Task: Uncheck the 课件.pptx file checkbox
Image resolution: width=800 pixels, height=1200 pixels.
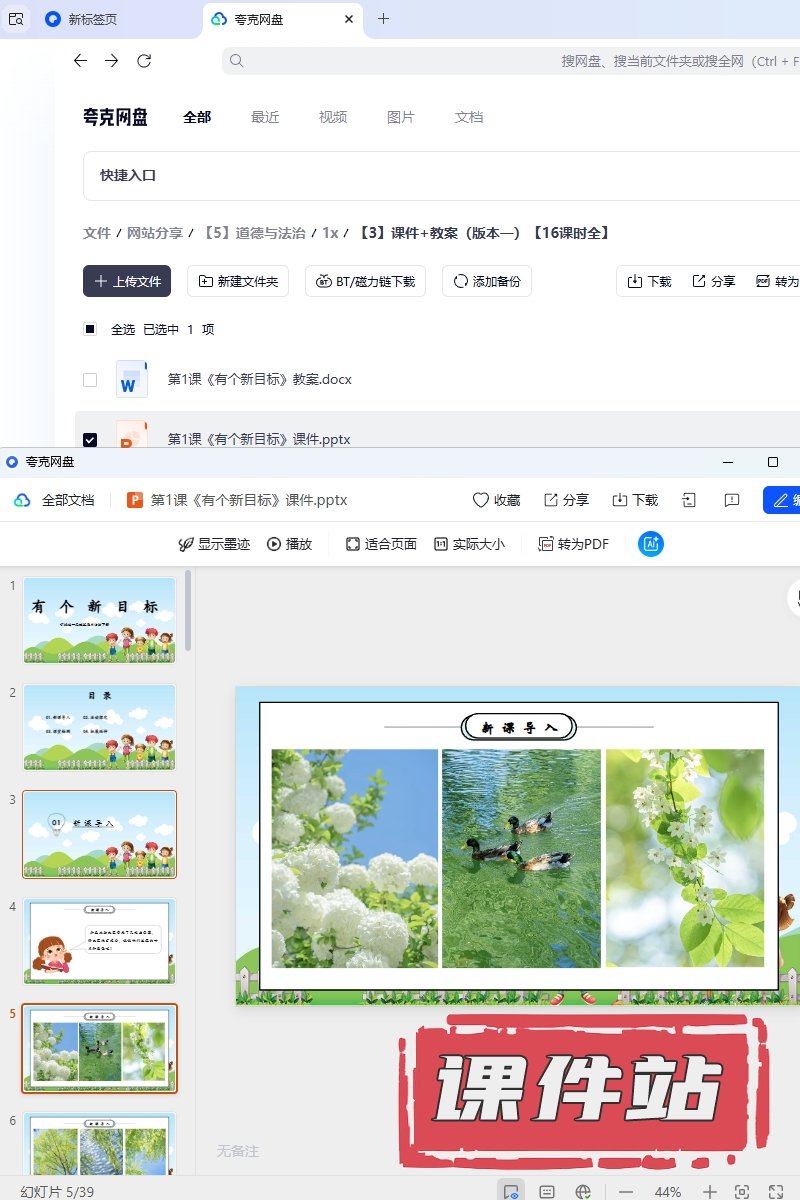Action: click(90, 439)
